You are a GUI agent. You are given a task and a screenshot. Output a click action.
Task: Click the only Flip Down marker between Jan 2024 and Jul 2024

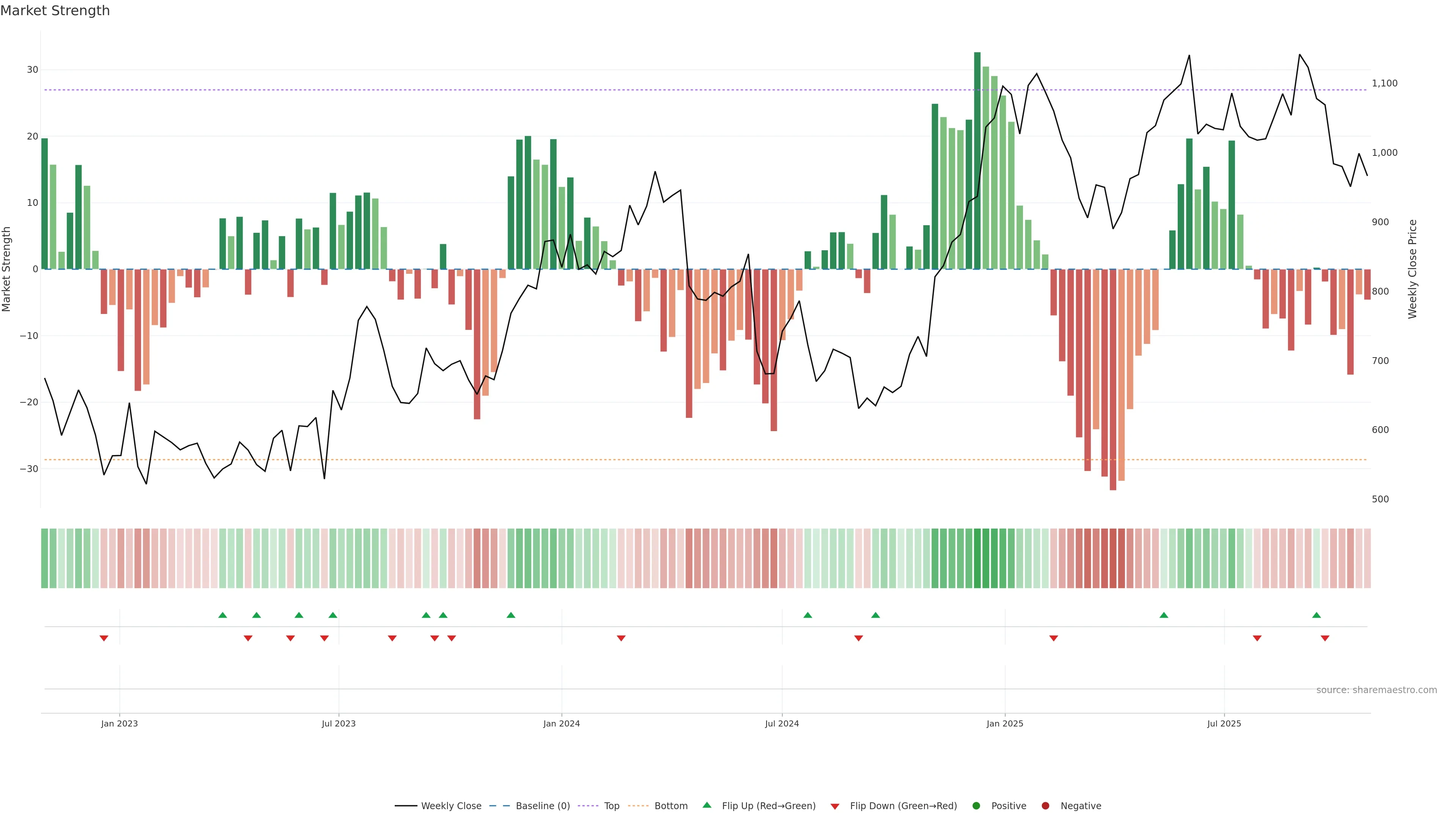[x=621, y=638]
